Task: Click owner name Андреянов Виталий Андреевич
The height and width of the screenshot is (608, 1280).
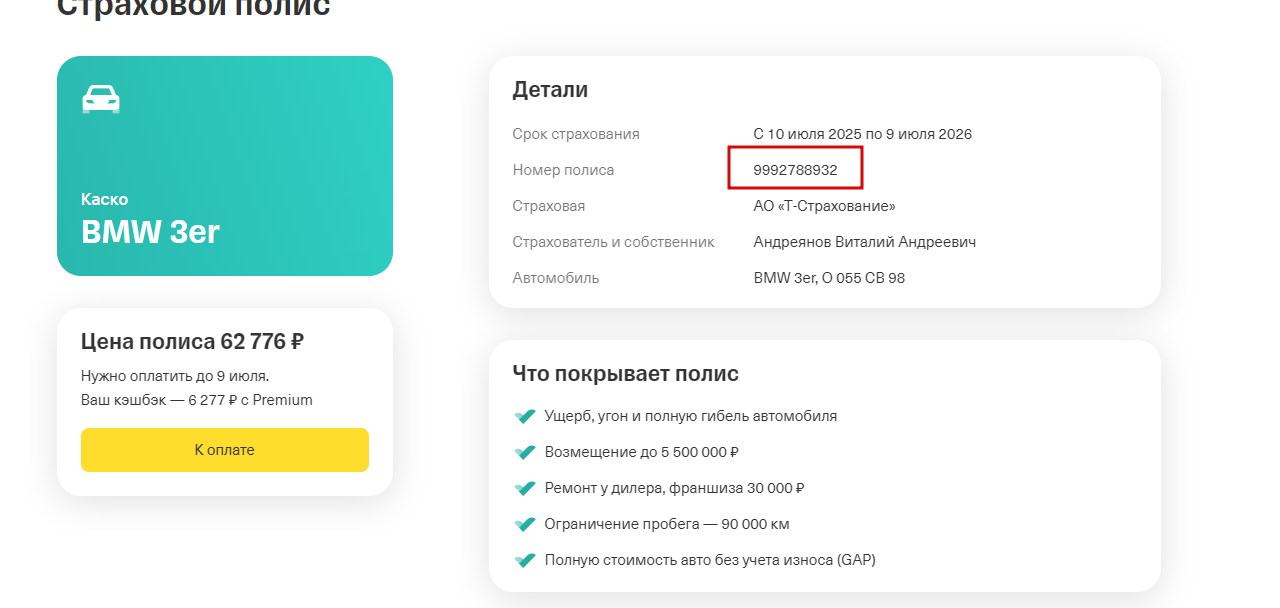Action: coord(865,242)
